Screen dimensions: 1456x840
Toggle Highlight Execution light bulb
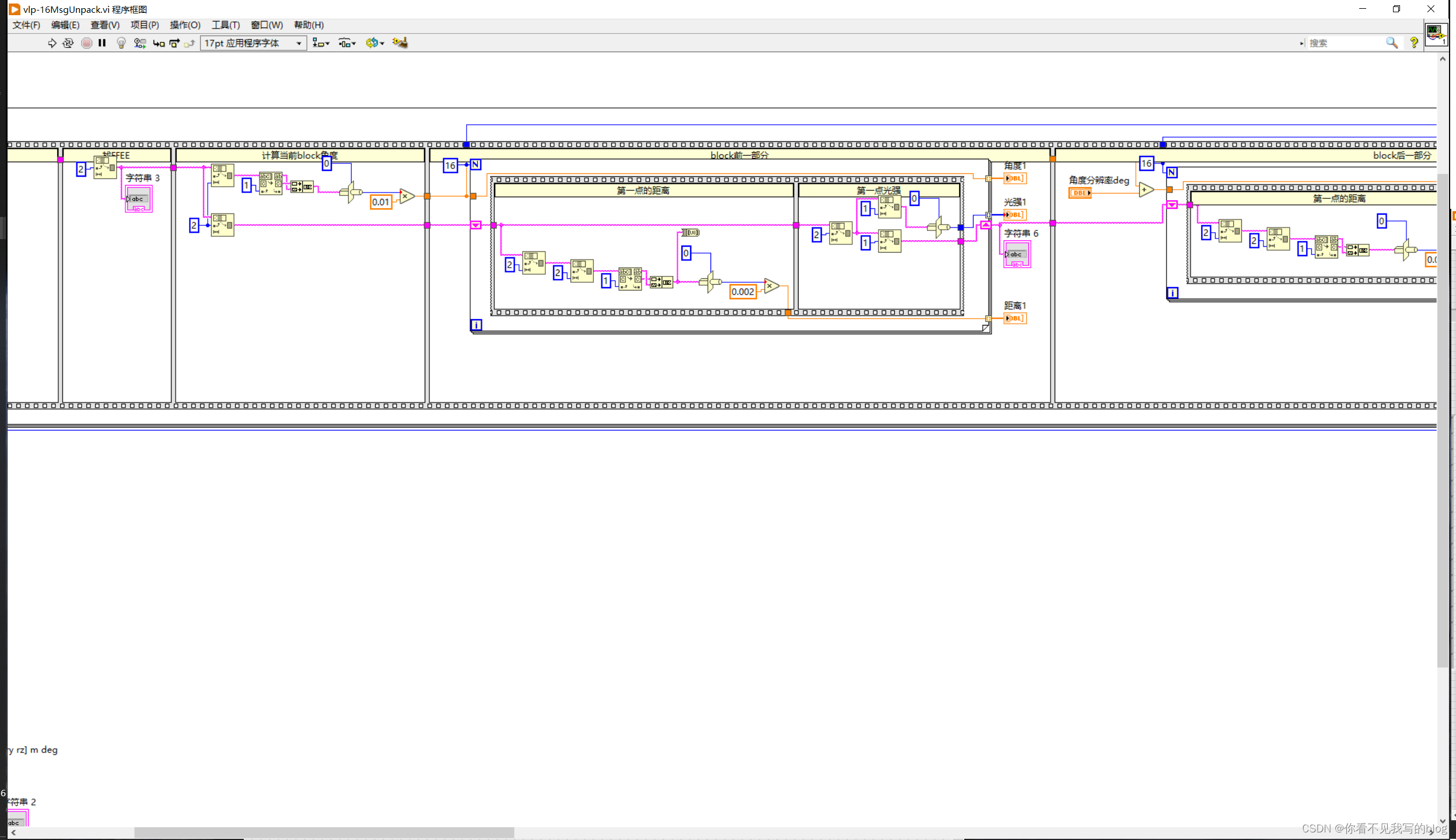[121, 43]
